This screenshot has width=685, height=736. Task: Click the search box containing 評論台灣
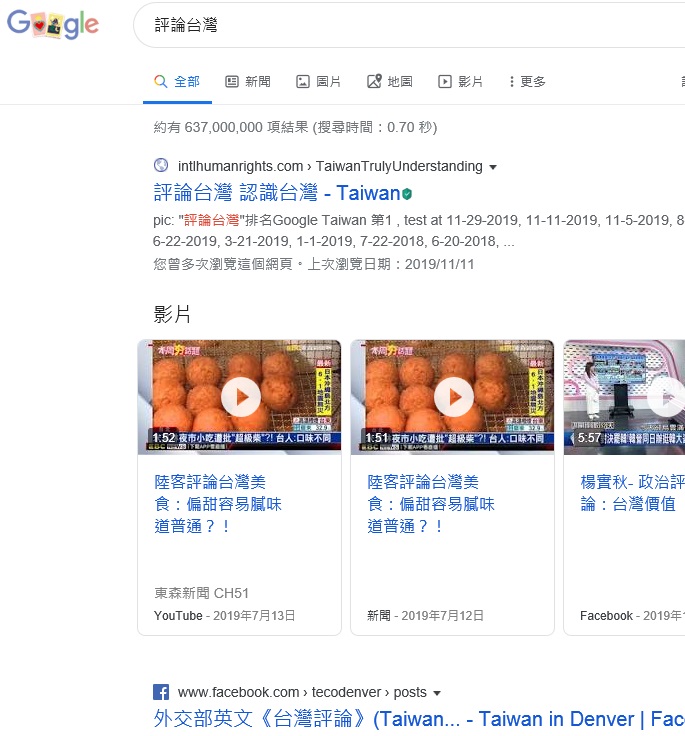[x=400, y=25]
